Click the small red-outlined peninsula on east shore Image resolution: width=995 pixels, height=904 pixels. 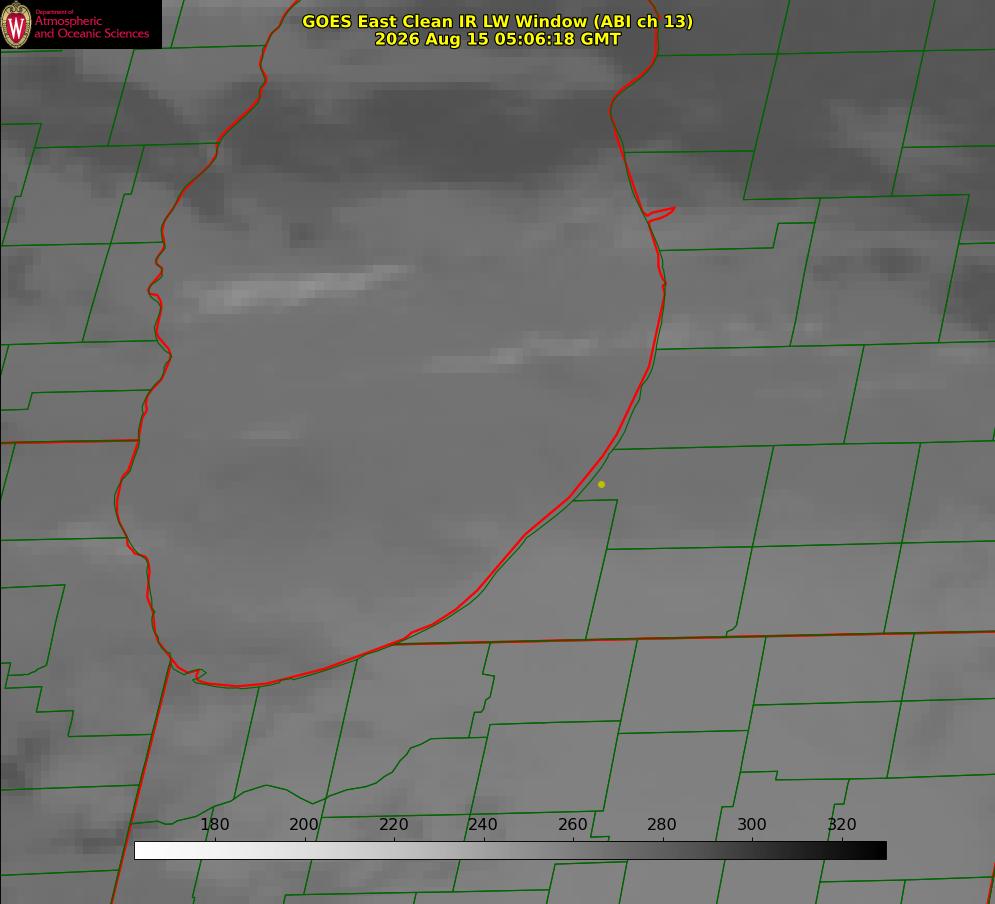[x=660, y=213]
